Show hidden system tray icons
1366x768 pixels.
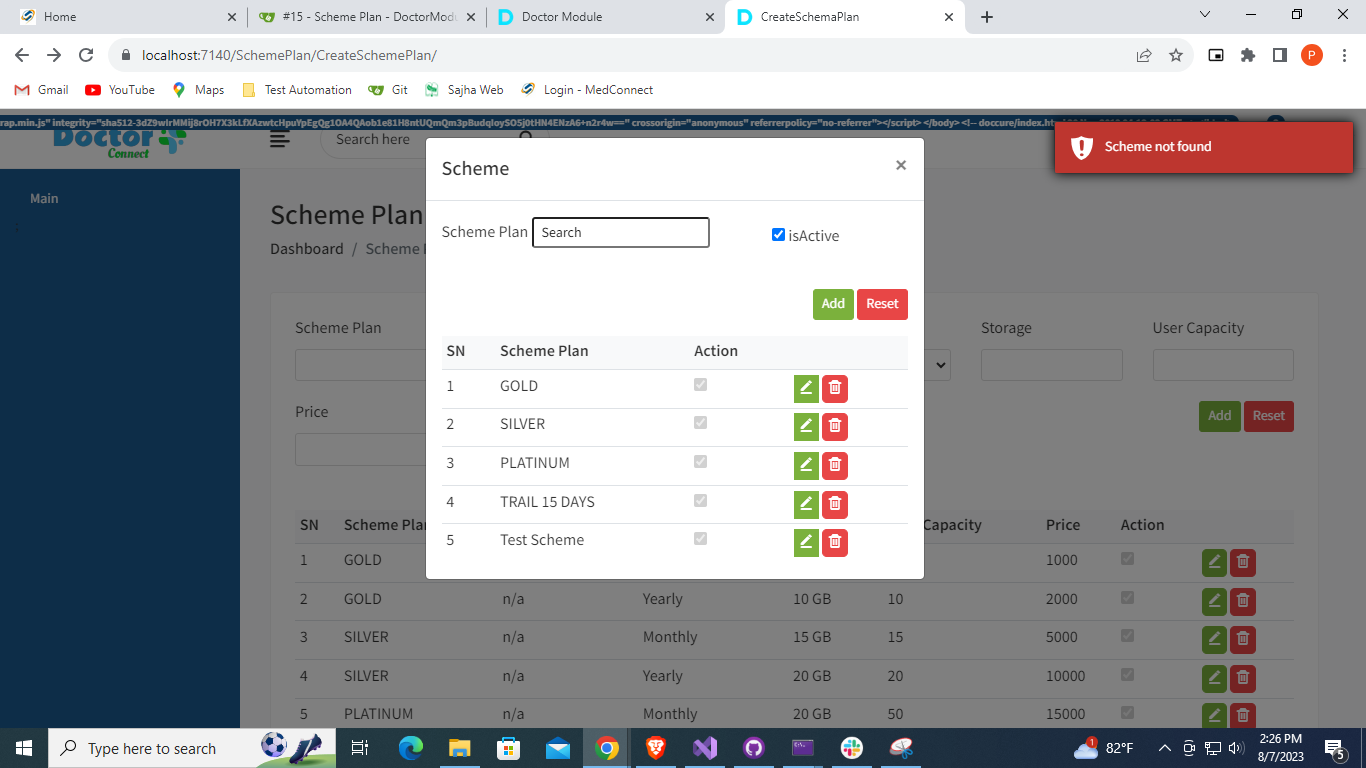(1164, 748)
